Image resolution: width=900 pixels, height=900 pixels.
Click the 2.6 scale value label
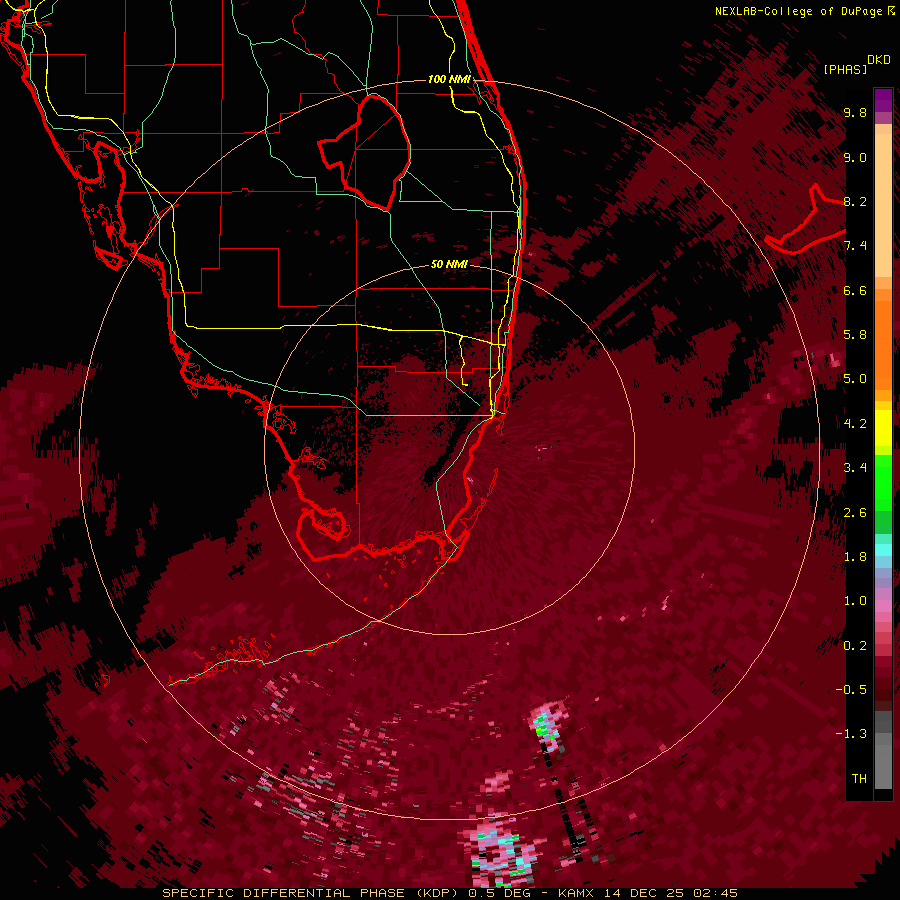pos(855,512)
